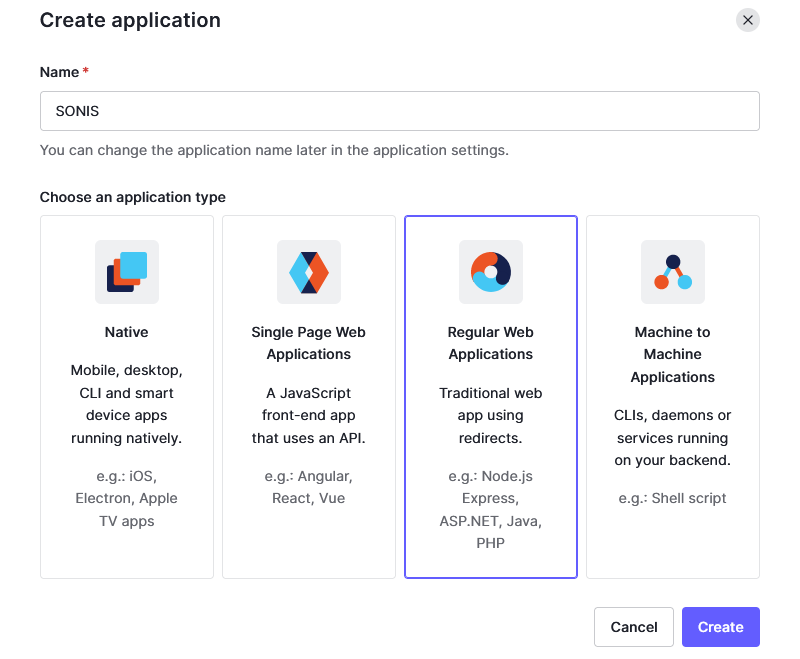The height and width of the screenshot is (659, 800).
Task: Click the Name field containing SONIS
Action: pyautogui.click(x=399, y=111)
